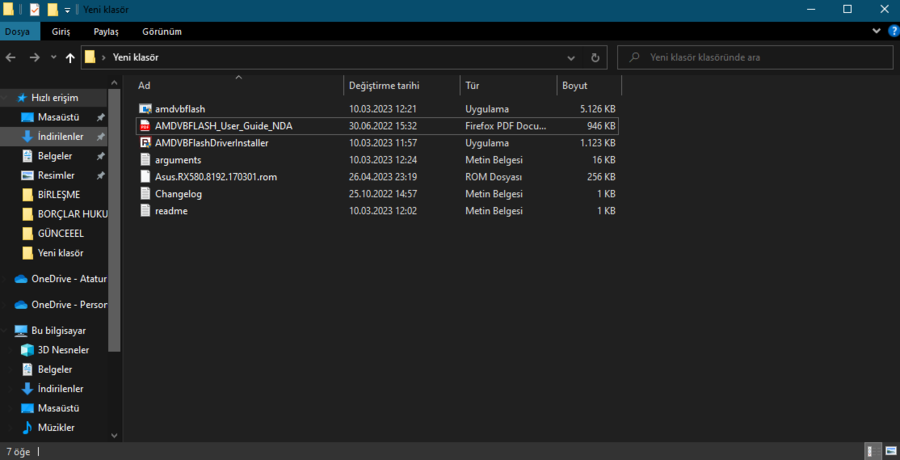Refresh the current folder view
The image size is (900, 460).
pyautogui.click(x=595, y=58)
